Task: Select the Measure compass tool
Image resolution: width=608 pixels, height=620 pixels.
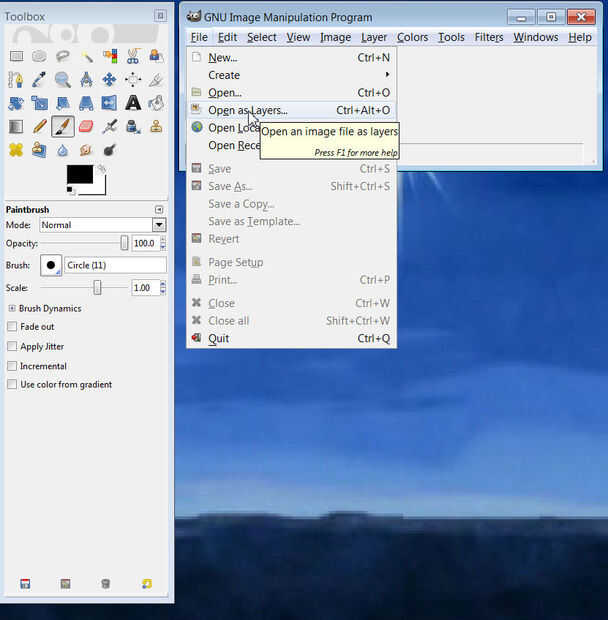Action: [86, 80]
